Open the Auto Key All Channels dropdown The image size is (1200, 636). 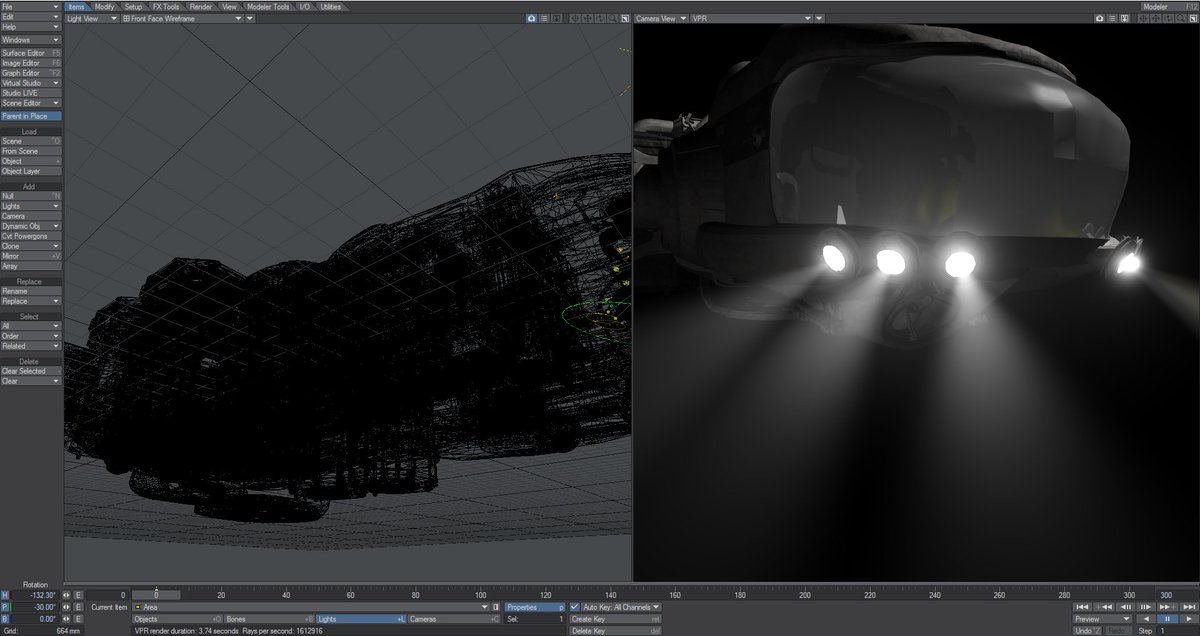[621, 607]
